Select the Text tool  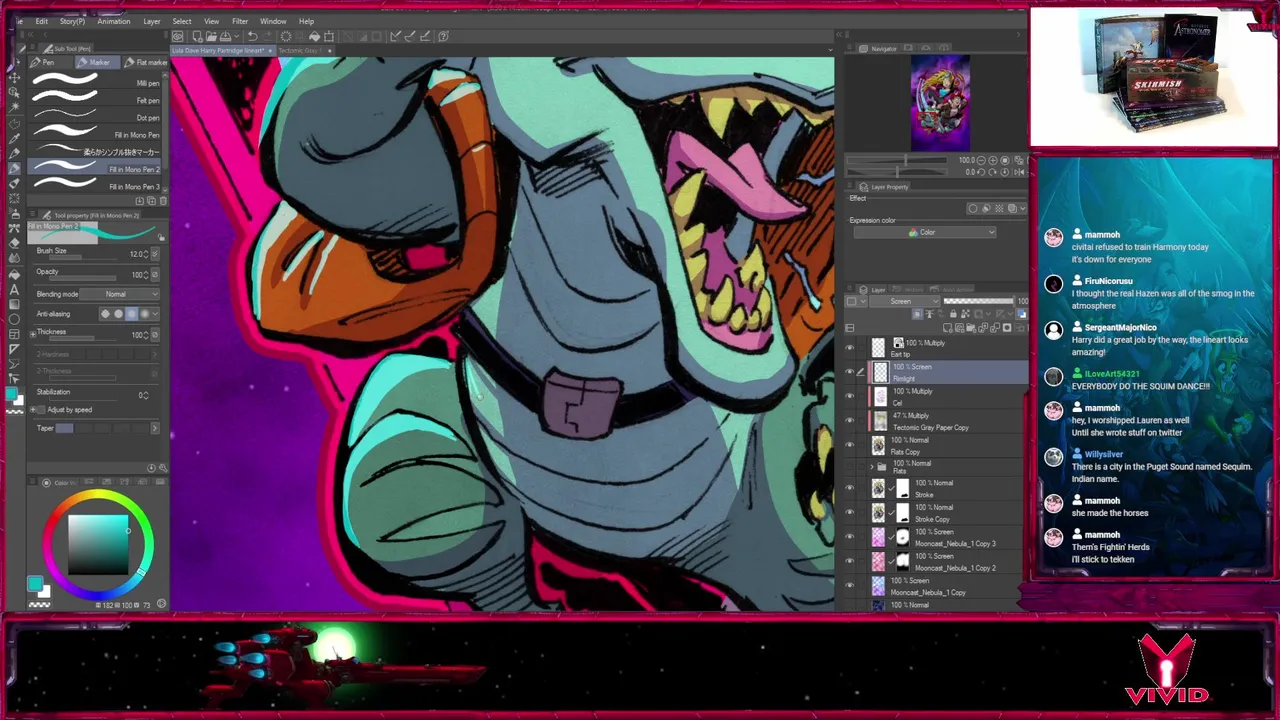click(x=14, y=289)
